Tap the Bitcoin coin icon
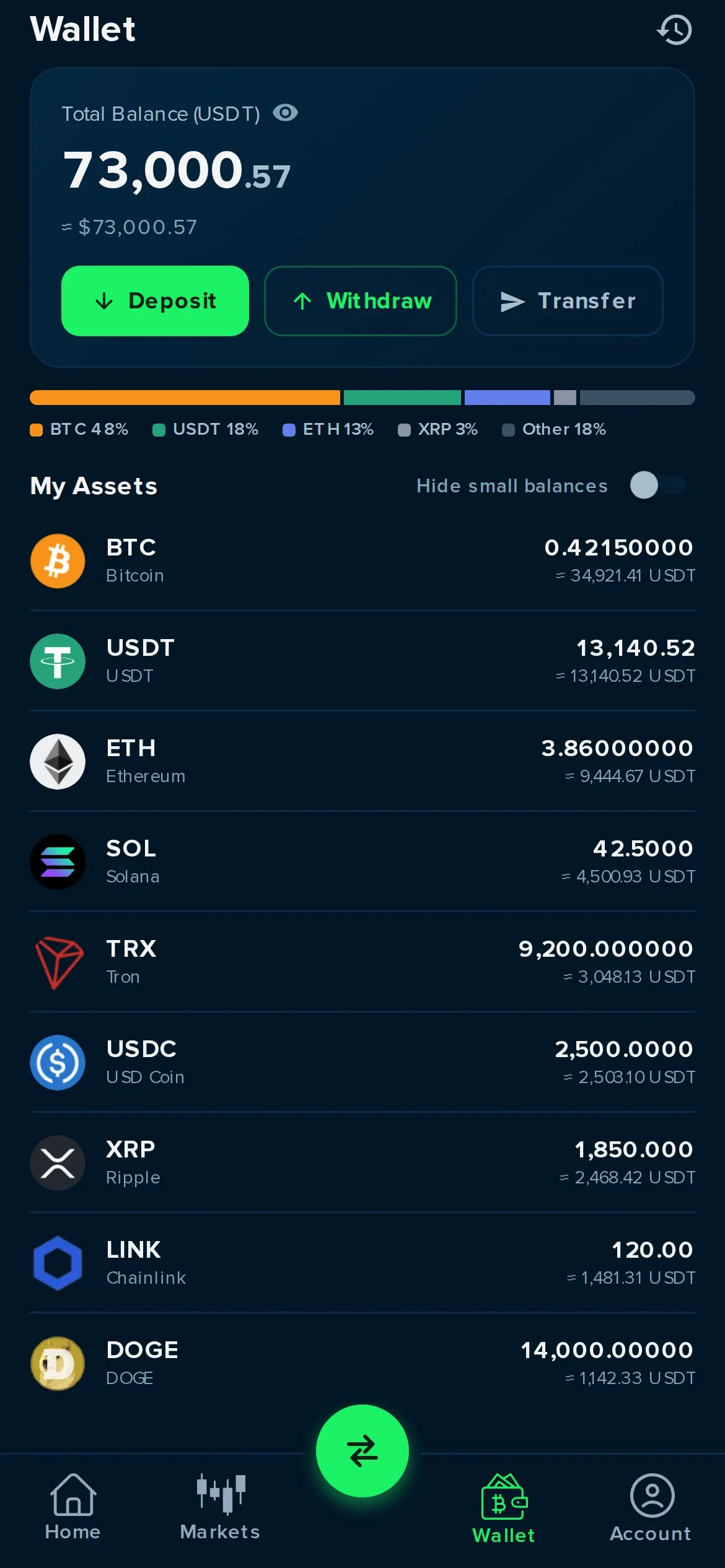The width and height of the screenshot is (725, 1568). 58,561
